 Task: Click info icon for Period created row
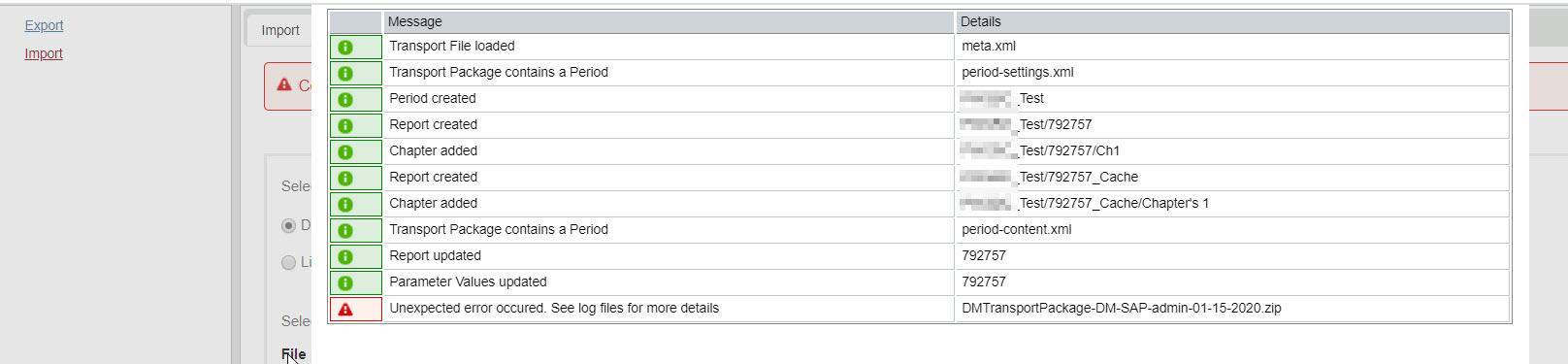pos(345,99)
